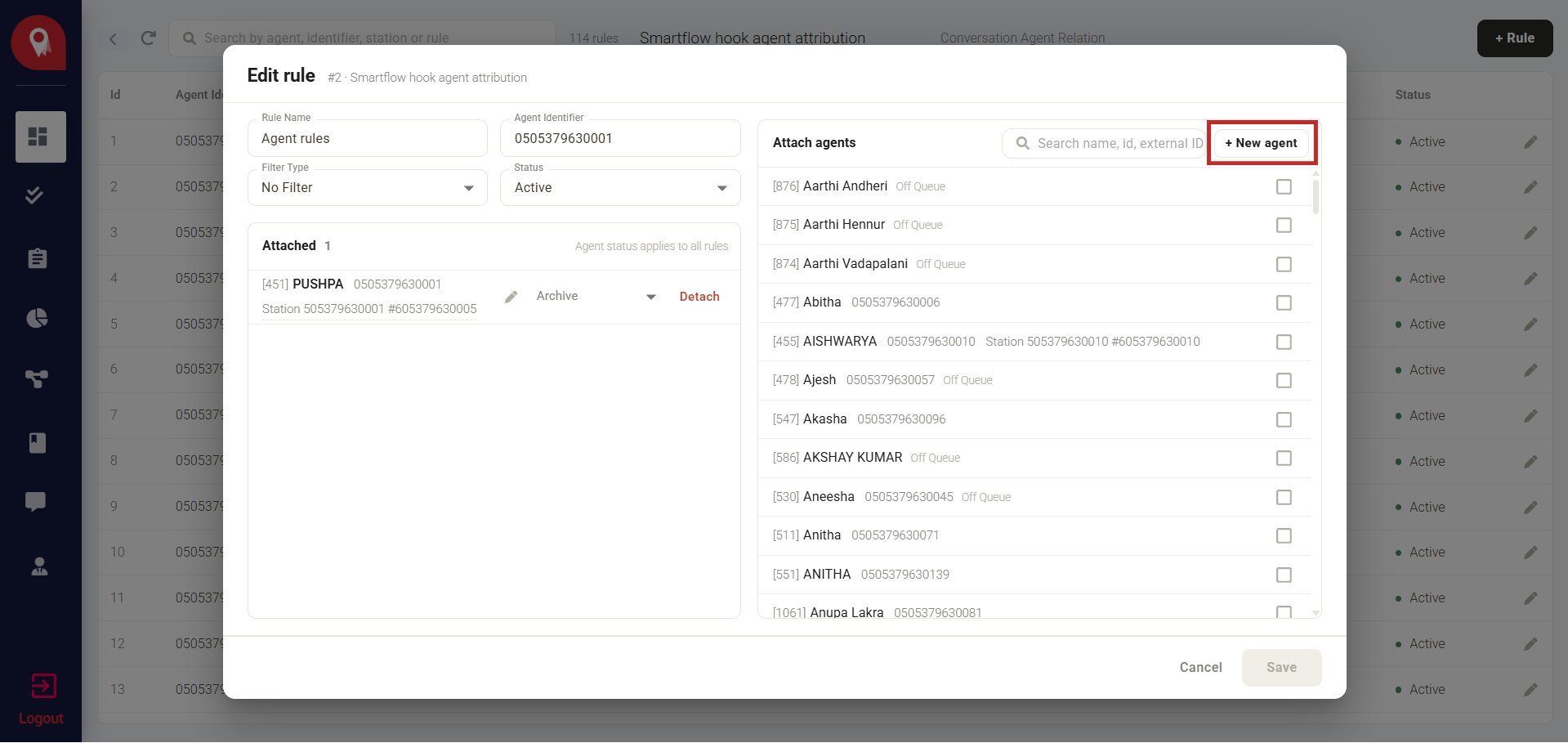Image resolution: width=1568 pixels, height=743 pixels.
Task: Check the box for Anitha 0505379630071
Action: tap(1284, 535)
